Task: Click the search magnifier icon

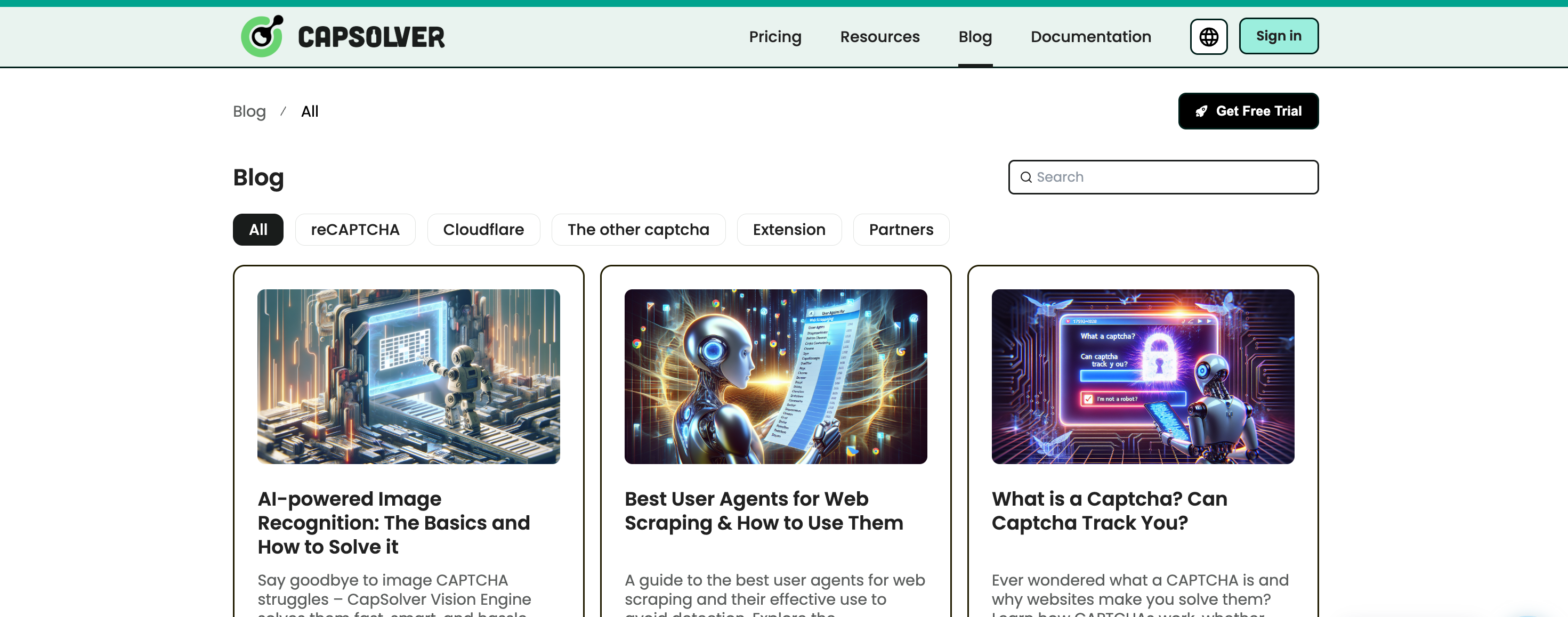Action: pyautogui.click(x=1025, y=177)
